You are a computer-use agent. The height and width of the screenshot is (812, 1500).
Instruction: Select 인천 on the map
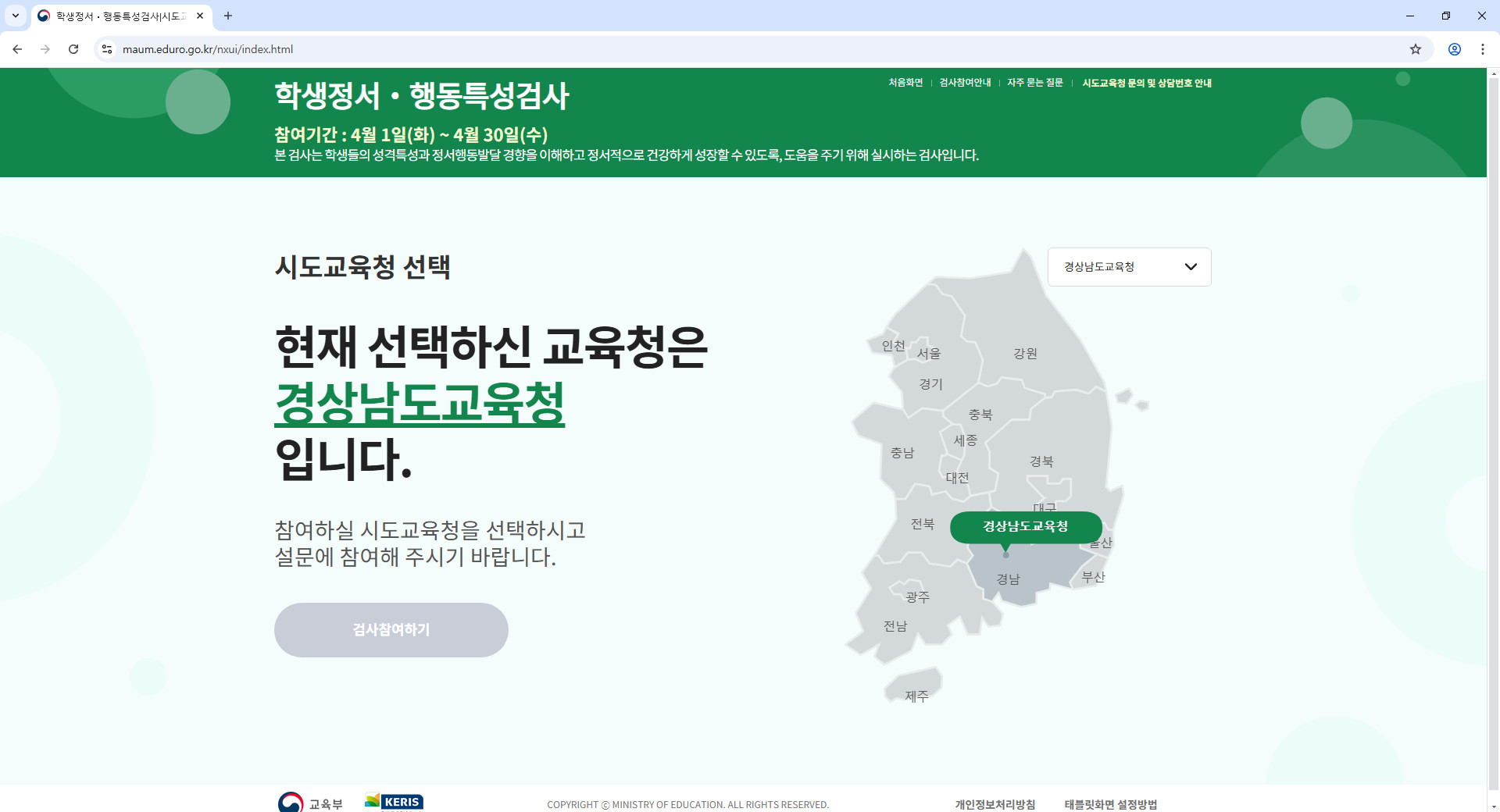point(893,346)
